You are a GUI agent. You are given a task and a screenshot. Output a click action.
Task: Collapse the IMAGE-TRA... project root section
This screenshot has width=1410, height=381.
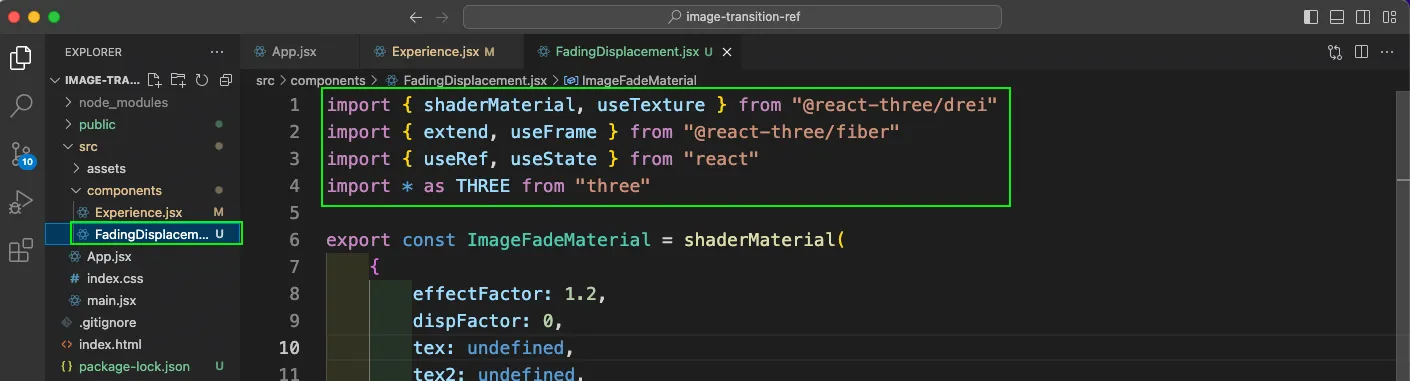[98, 80]
